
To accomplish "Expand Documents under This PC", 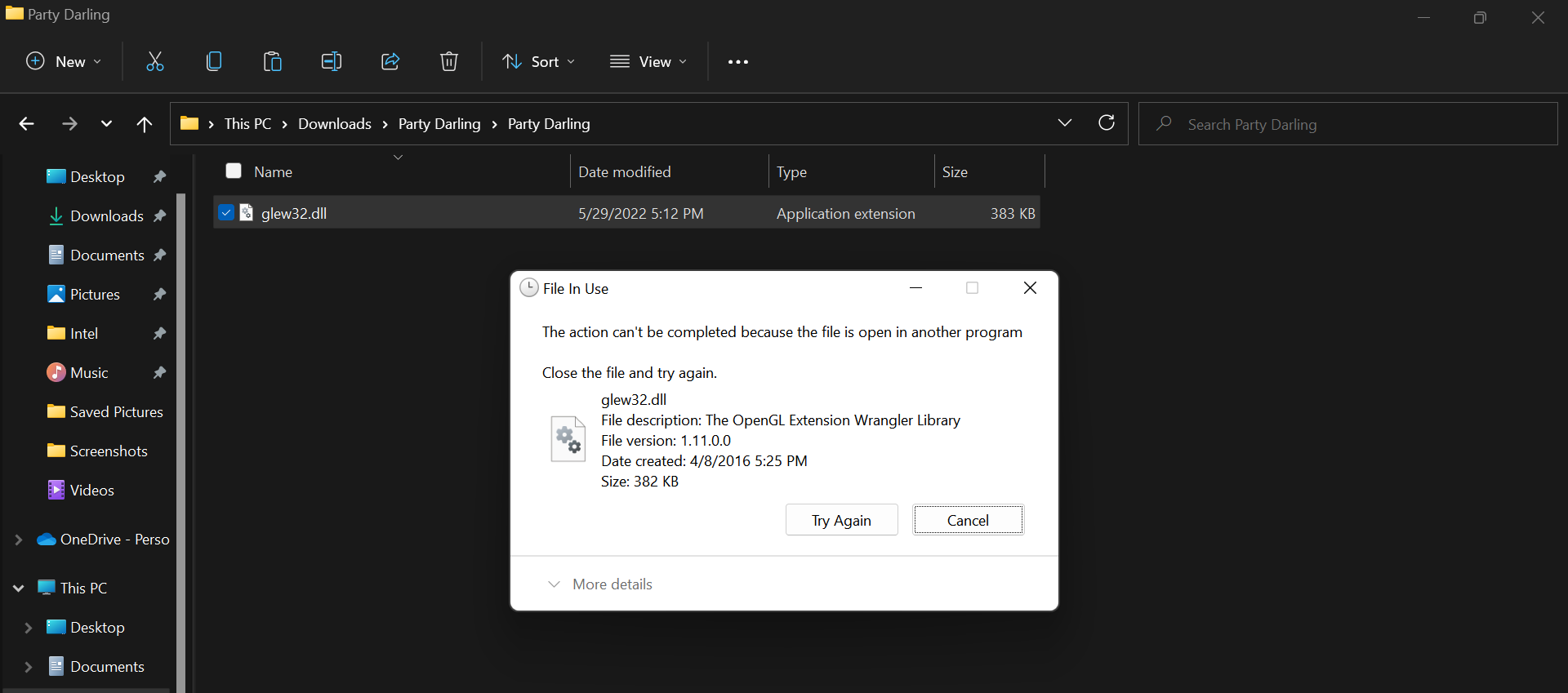I will point(29,667).
